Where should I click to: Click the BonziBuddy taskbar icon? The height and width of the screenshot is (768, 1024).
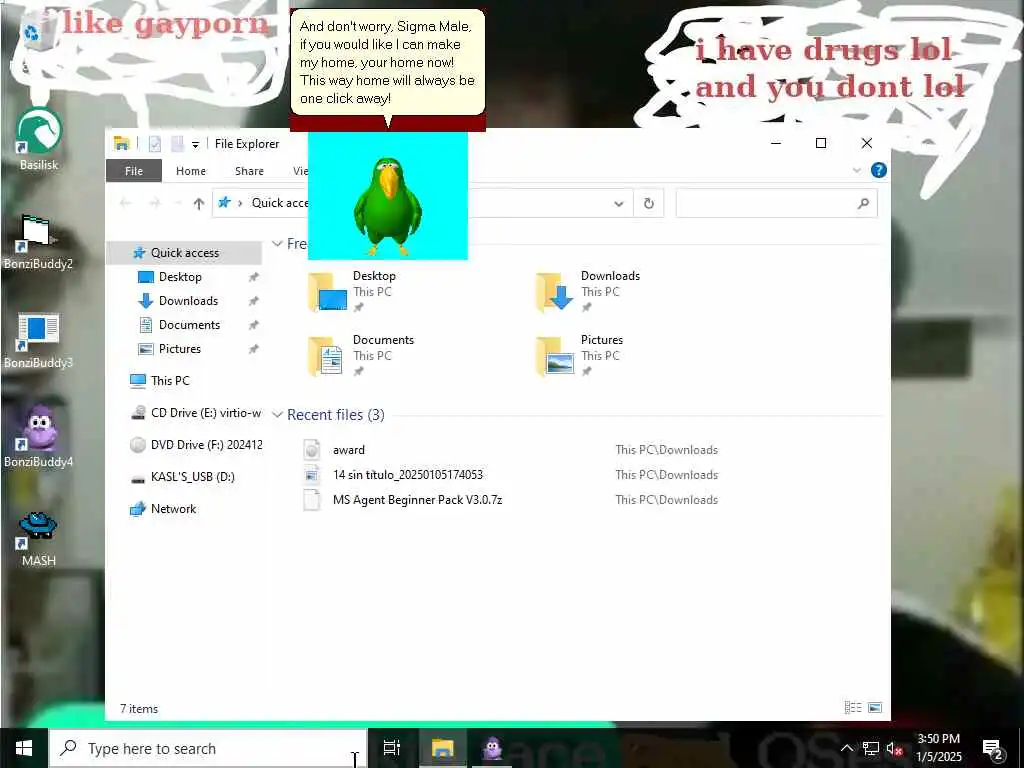pos(492,748)
